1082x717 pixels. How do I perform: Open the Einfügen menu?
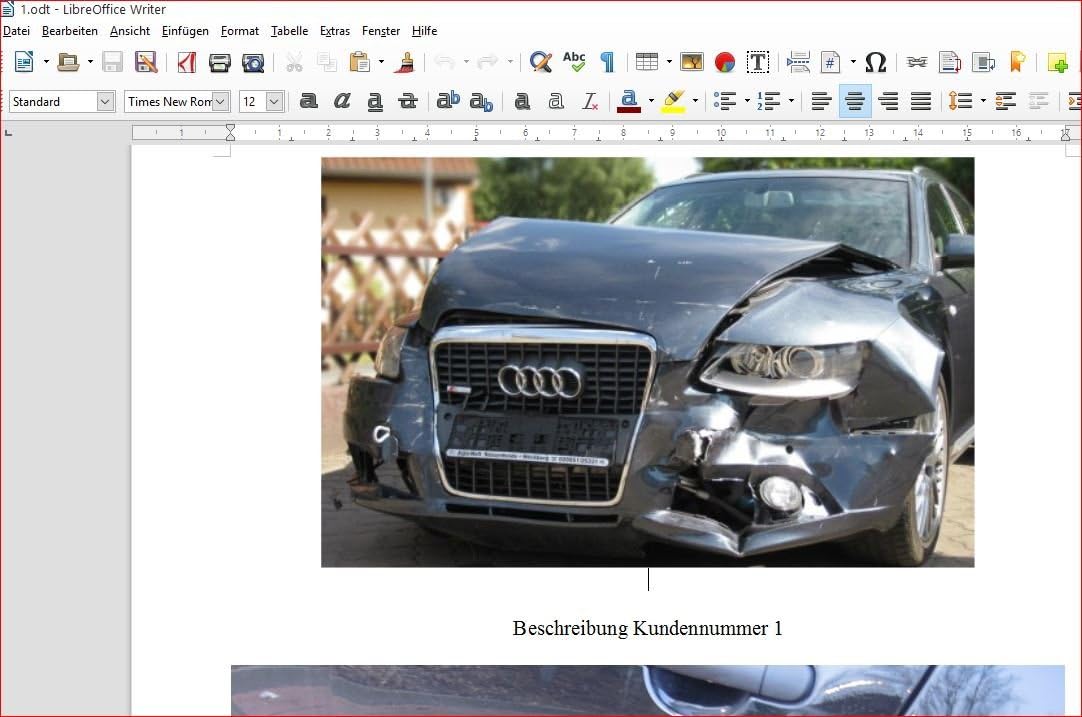pyautogui.click(x=185, y=31)
